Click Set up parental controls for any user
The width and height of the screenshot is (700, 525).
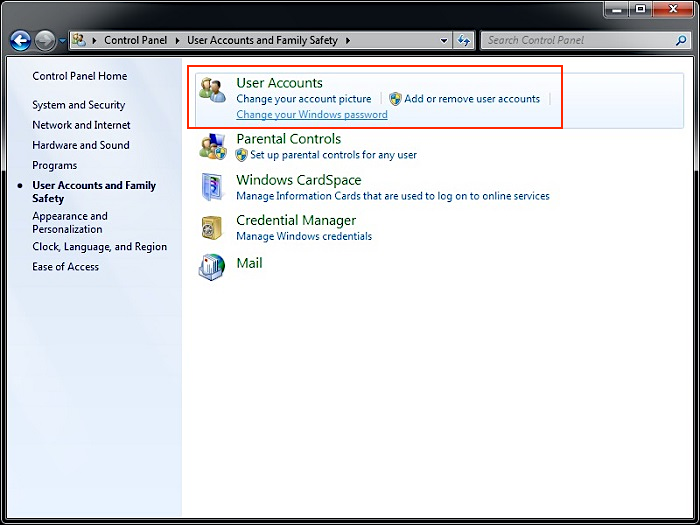click(333, 155)
